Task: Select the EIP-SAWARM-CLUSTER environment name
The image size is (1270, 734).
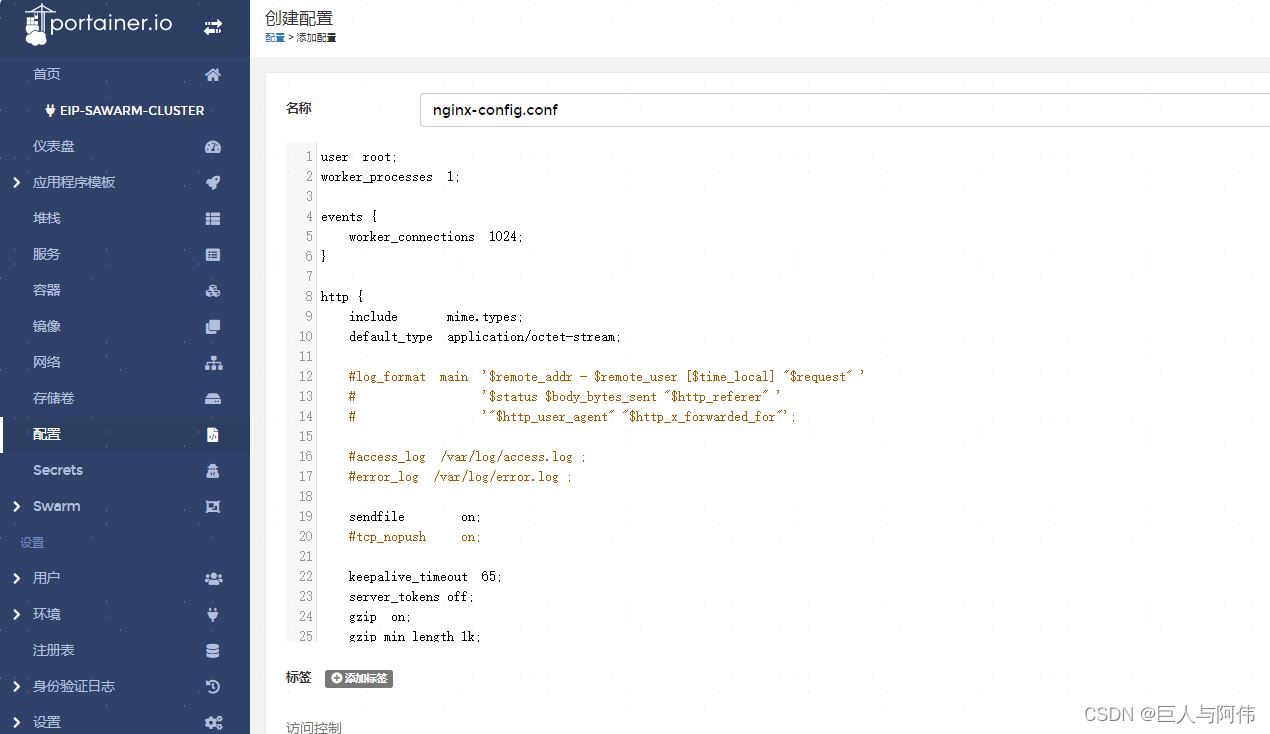Action: click(132, 111)
